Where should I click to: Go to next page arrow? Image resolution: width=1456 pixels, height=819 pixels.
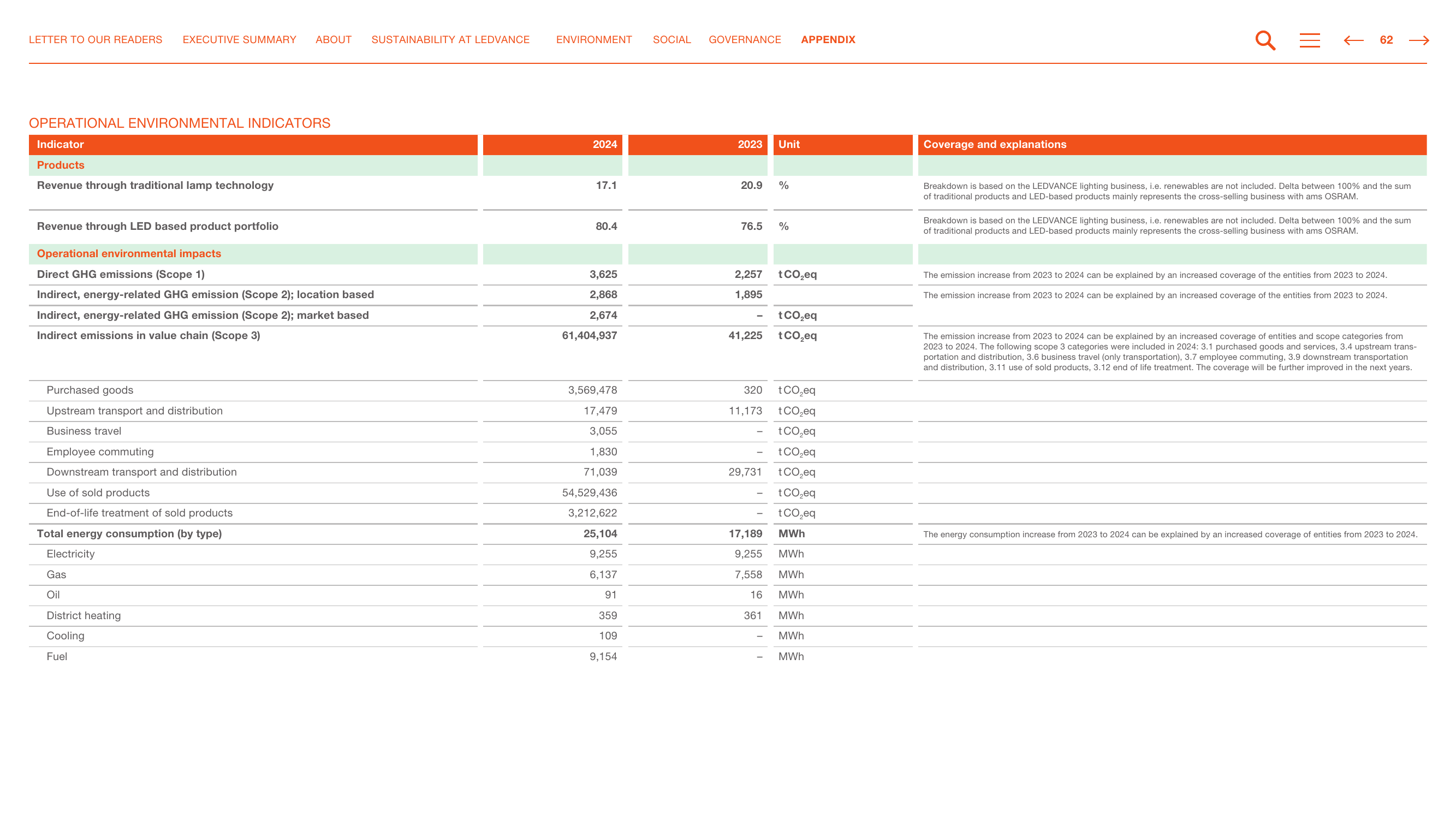1419,40
